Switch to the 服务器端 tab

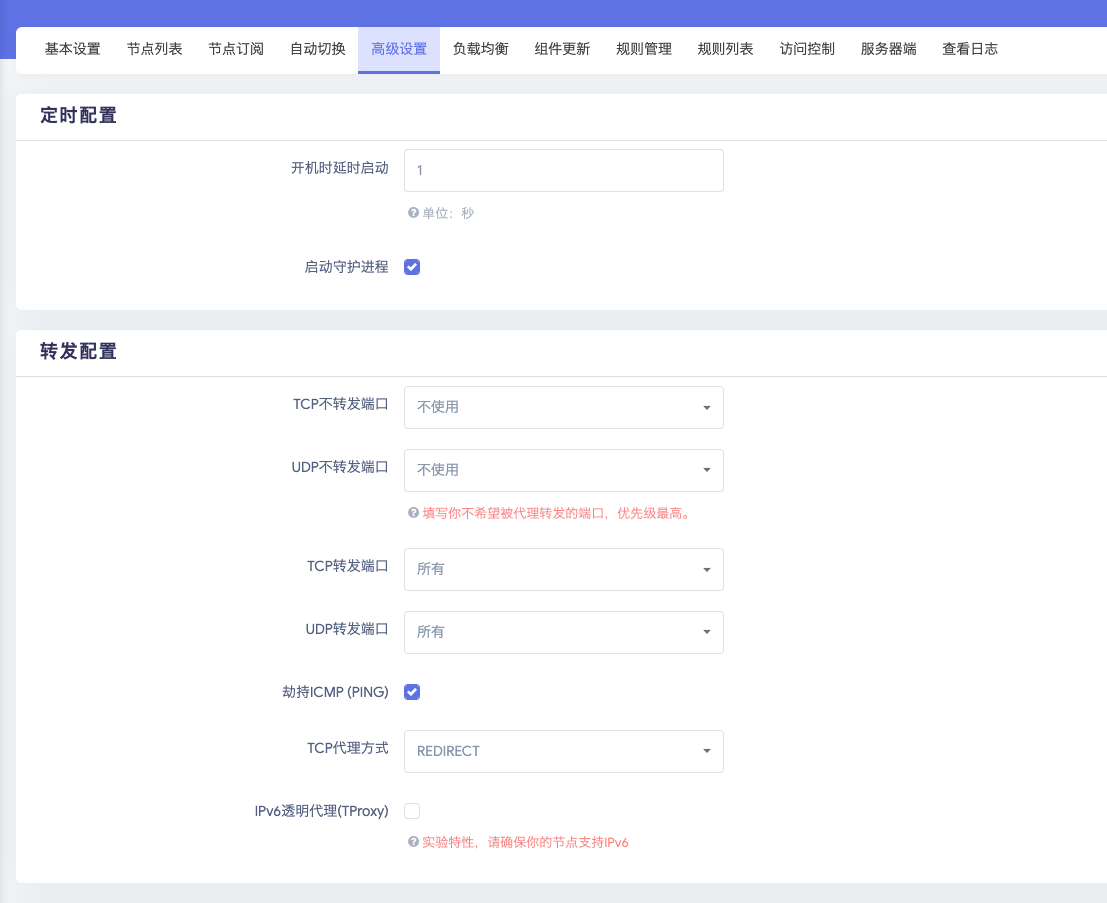tap(888, 49)
